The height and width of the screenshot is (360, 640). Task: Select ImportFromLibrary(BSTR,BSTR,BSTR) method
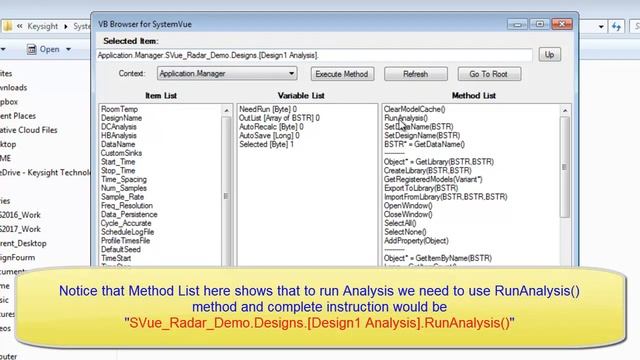coord(445,197)
